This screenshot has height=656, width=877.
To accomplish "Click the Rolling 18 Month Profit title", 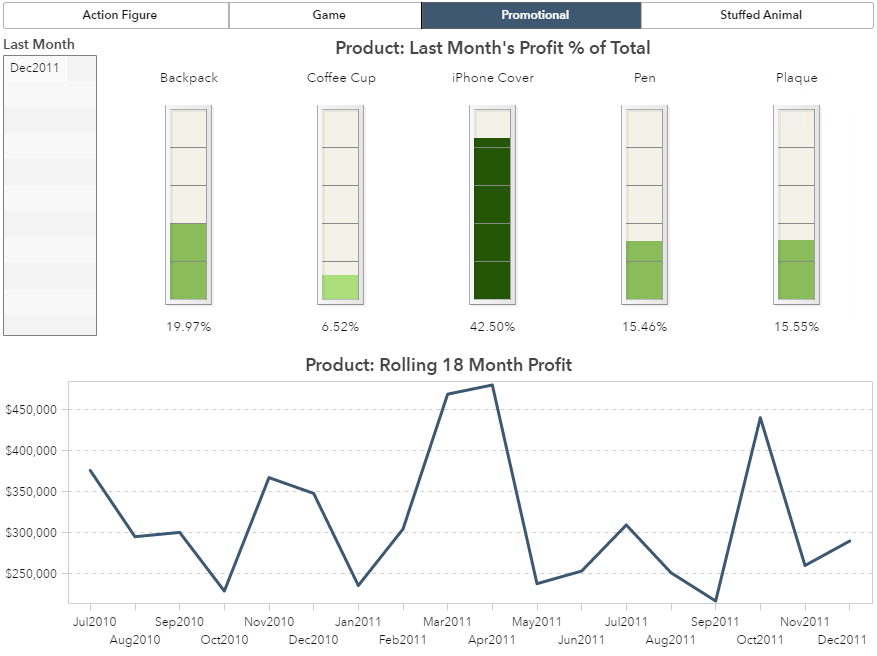I will (x=438, y=365).
